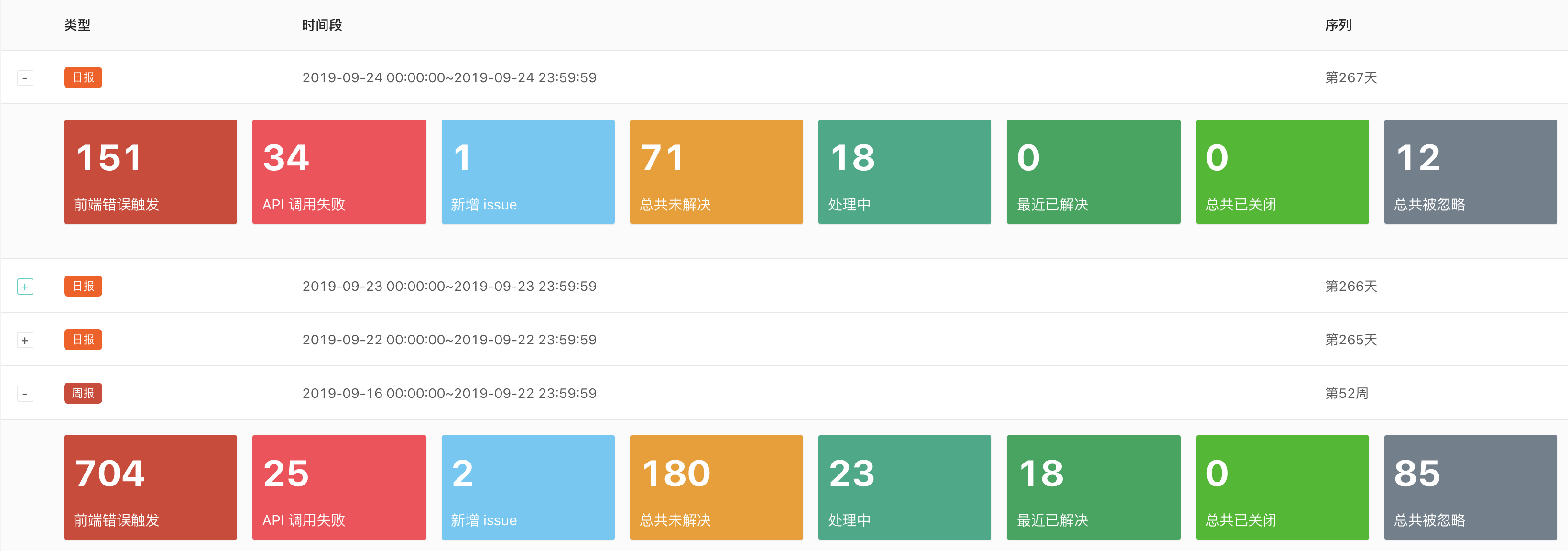1568x551 pixels.
Task: Click the 类型 column header
Action: coord(77,25)
